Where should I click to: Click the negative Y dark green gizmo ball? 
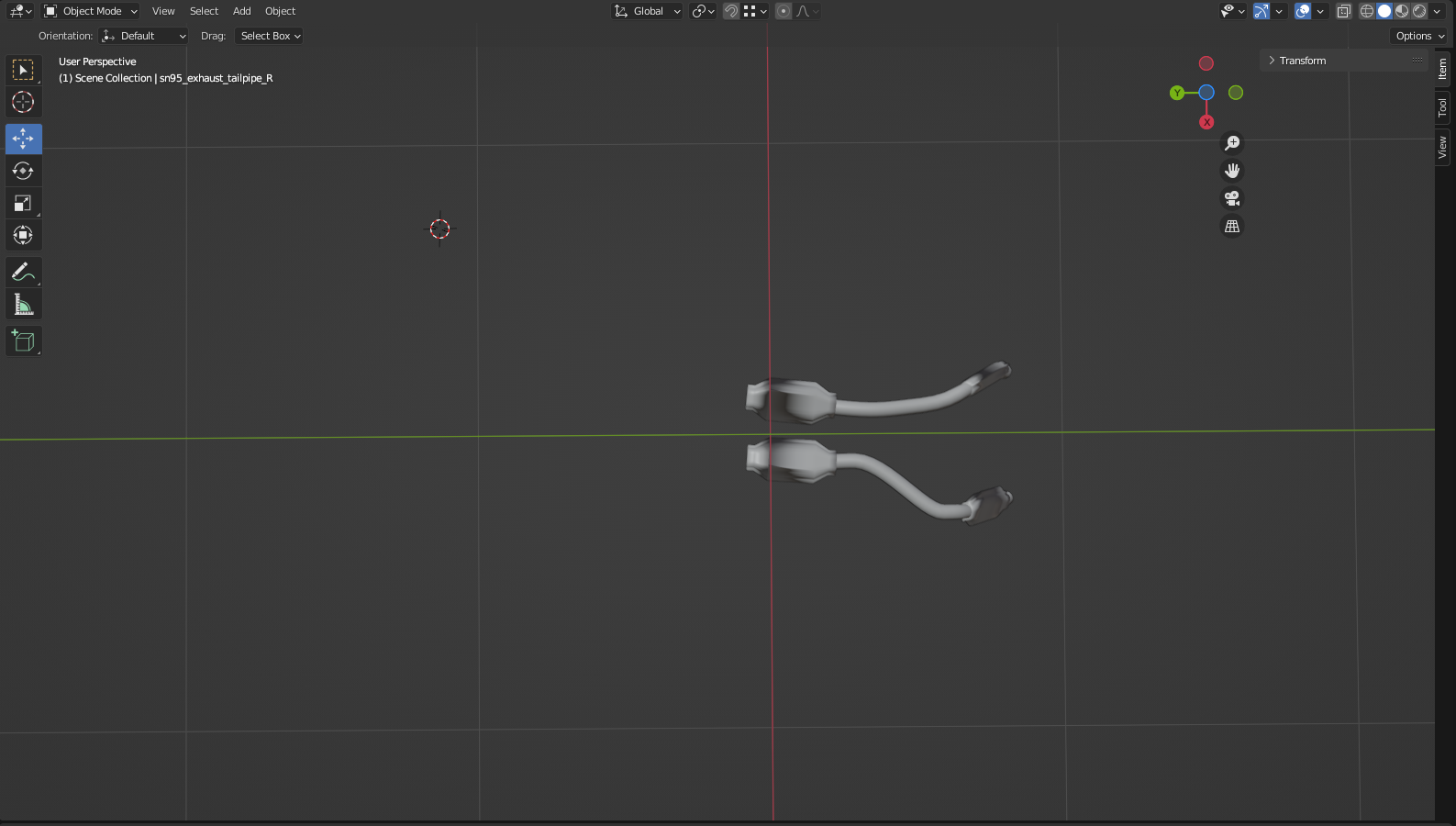1236,93
